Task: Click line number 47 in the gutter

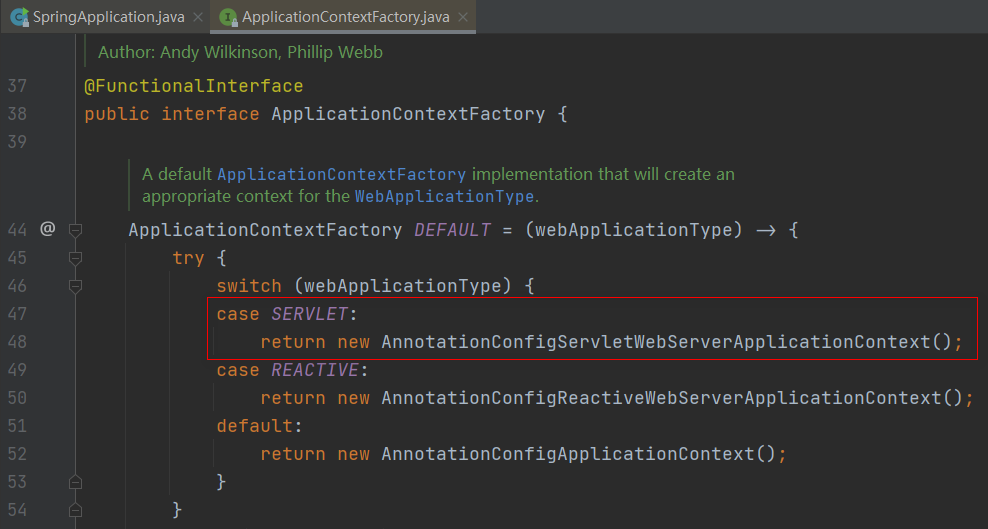Action: [17, 314]
